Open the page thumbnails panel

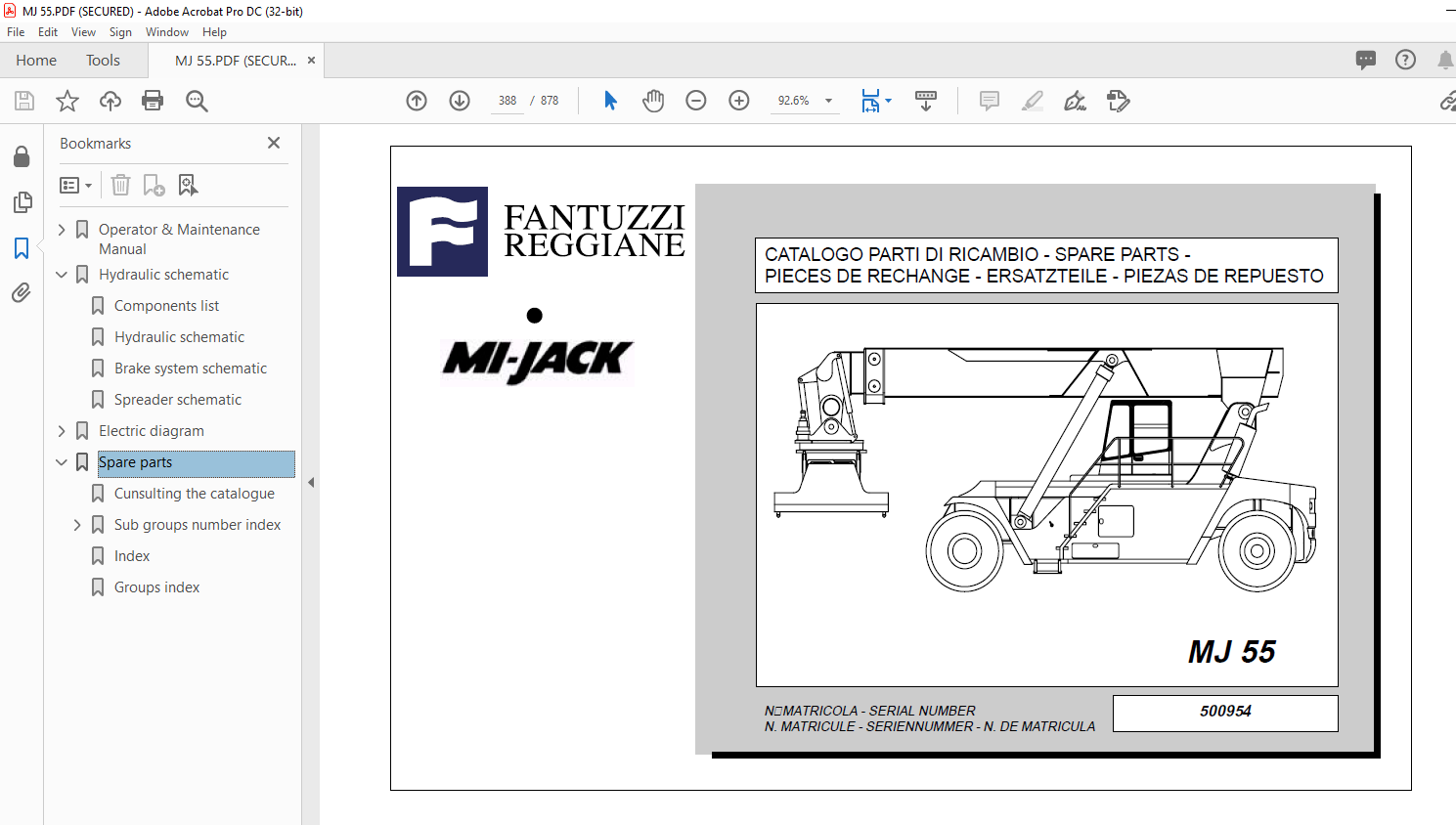[x=22, y=202]
